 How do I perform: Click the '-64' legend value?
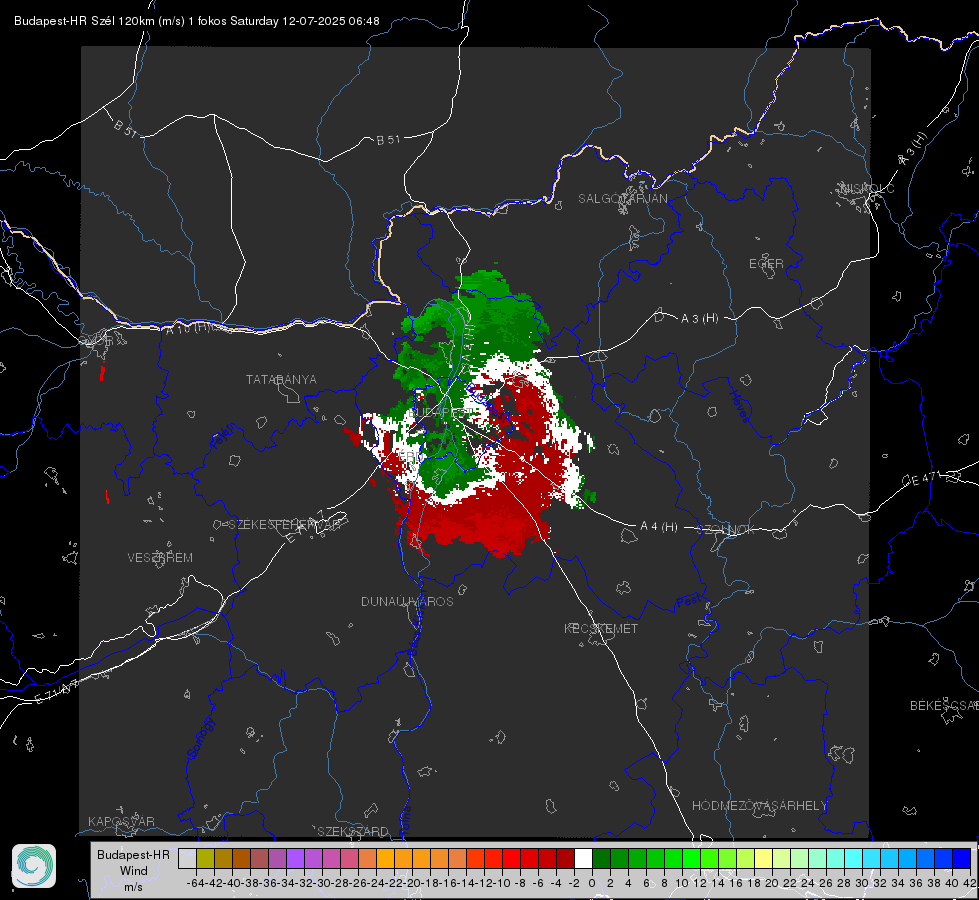coord(195,883)
